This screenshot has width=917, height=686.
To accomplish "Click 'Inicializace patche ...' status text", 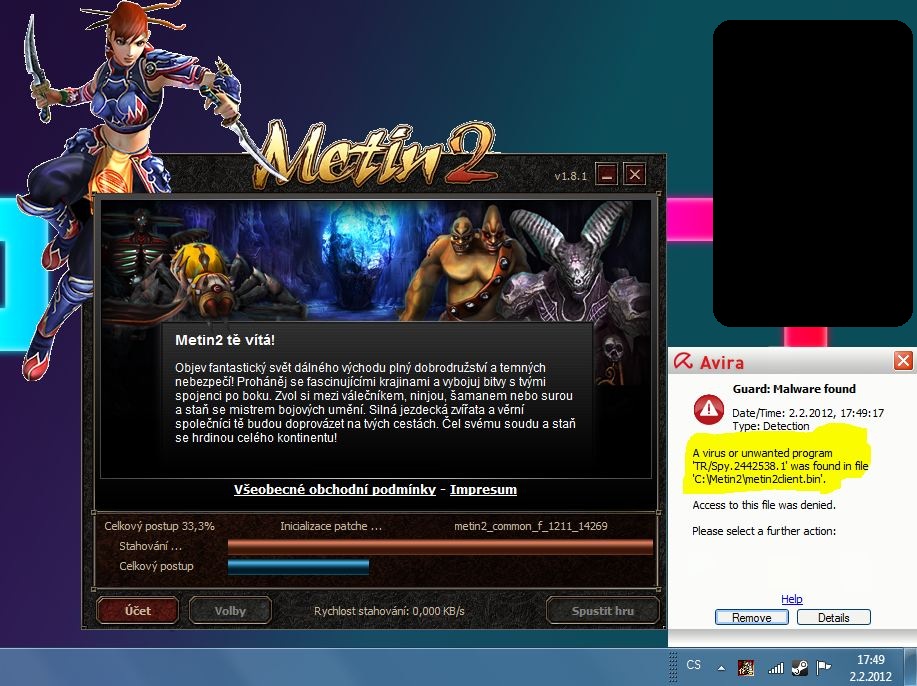I will pos(331,526).
